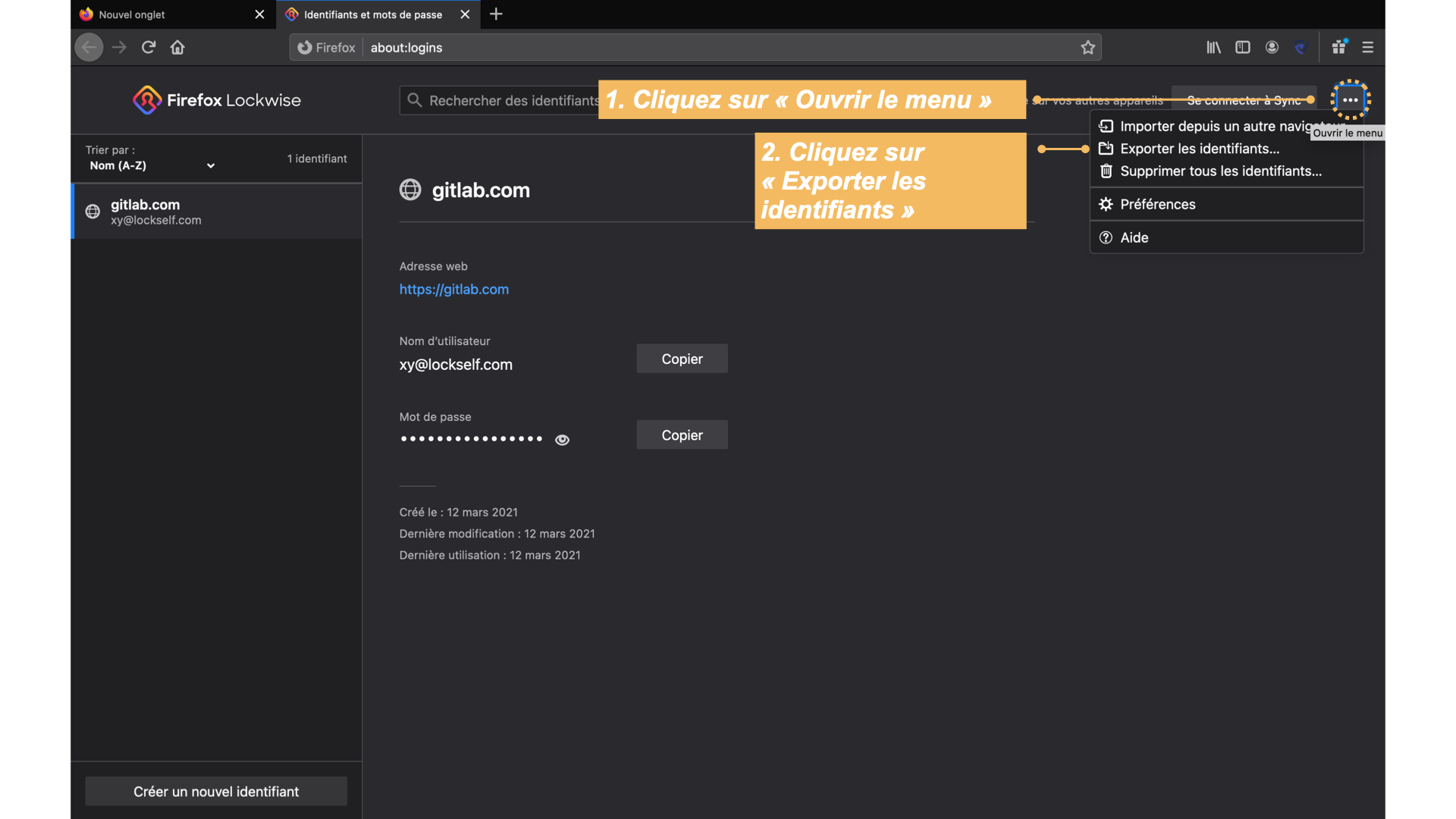
Task: Open the Trier par Nom (A-Z) dropdown
Action: (x=151, y=165)
